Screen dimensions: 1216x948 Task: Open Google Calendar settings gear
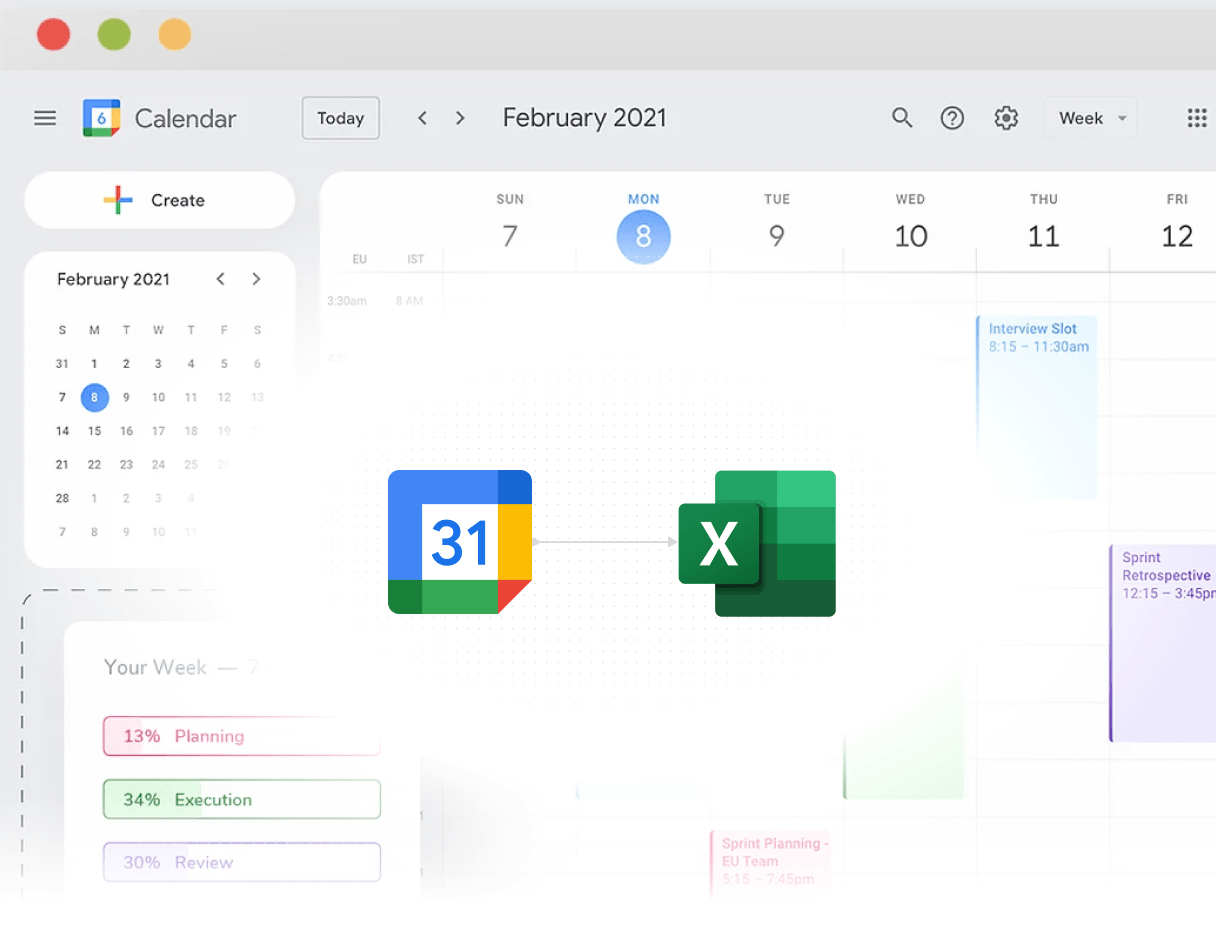1006,118
